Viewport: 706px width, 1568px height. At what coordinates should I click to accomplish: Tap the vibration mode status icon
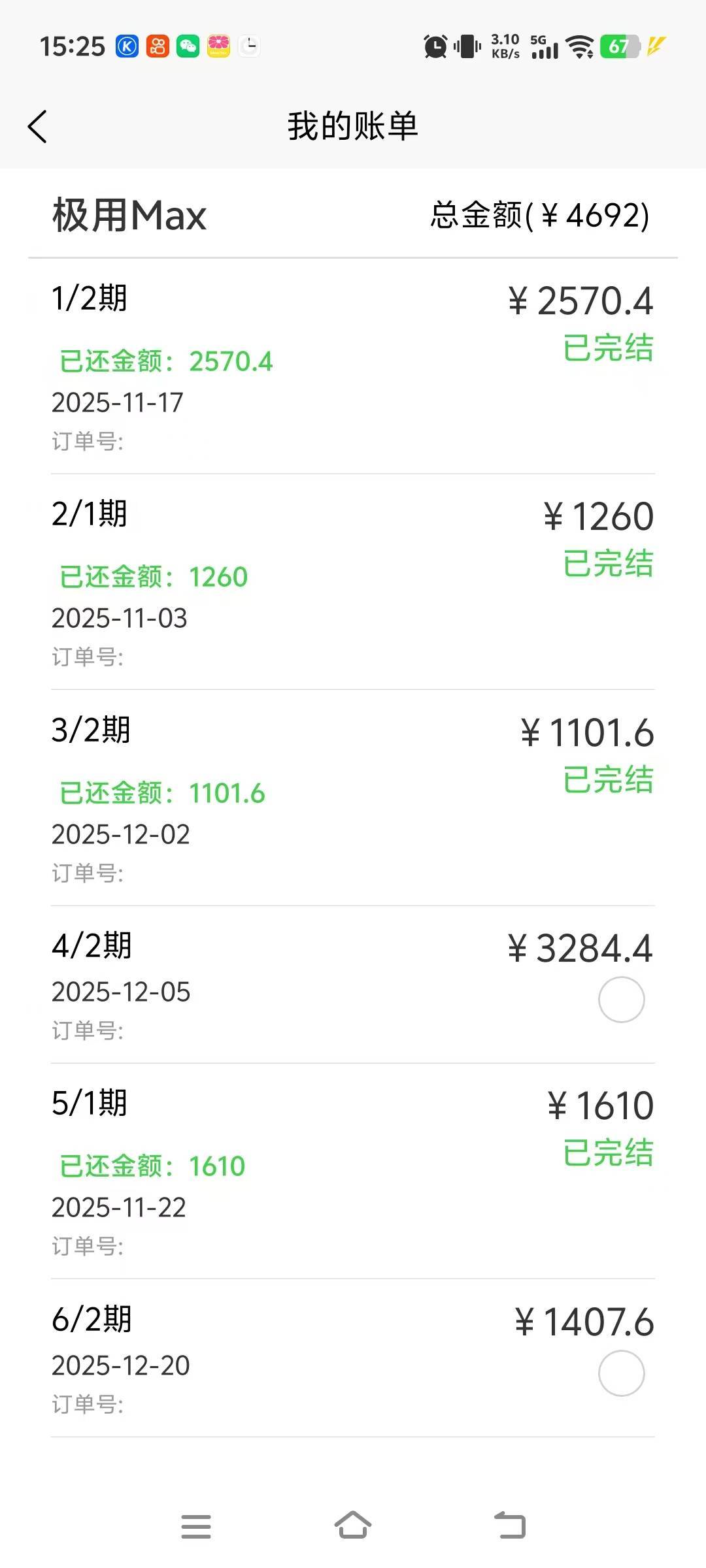[x=467, y=46]
